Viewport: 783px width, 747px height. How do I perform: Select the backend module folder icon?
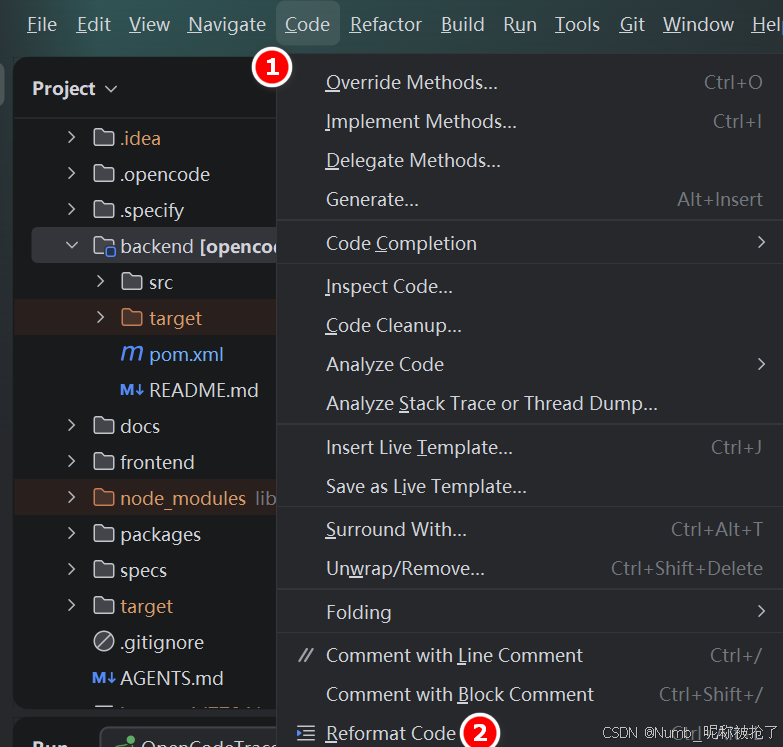[104, 246]
